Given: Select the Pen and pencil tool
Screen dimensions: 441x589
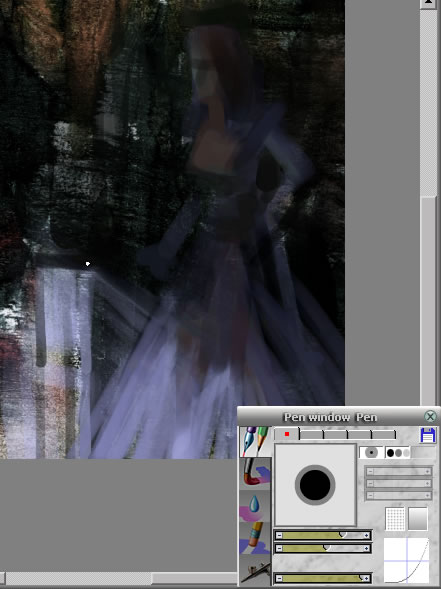Looking at the screenshot, I should pos(255,442).
